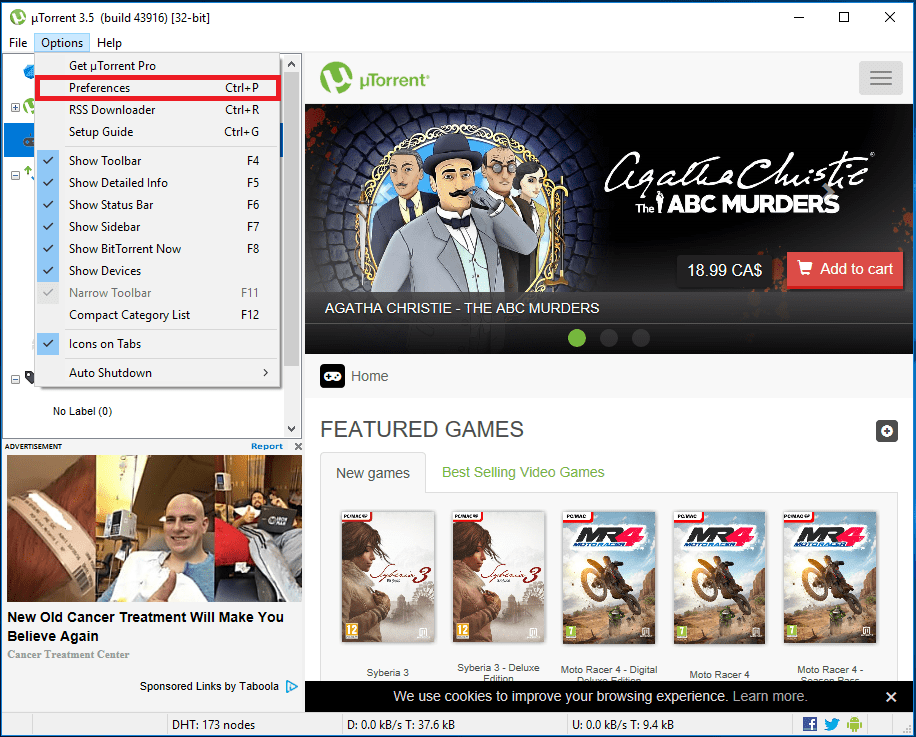Screen dimensions: 916x737
Task: Open the Moto Racer 4 - Digital Deluxe cover
Action: (609, 578)
